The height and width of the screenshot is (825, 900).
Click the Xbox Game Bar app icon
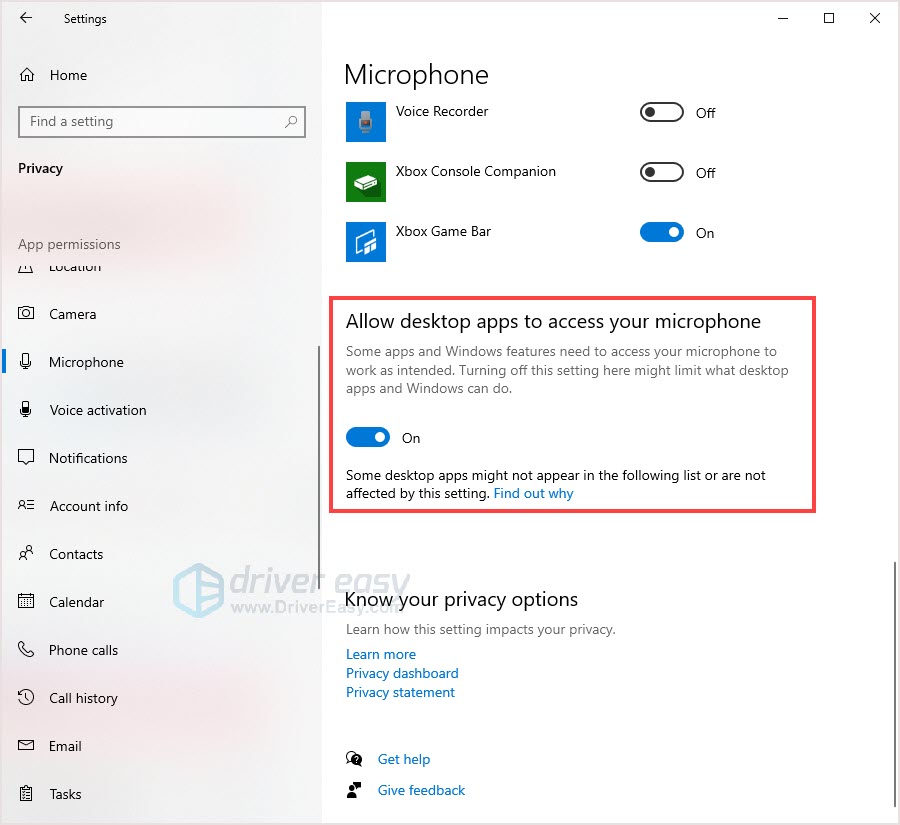[366, 242]
